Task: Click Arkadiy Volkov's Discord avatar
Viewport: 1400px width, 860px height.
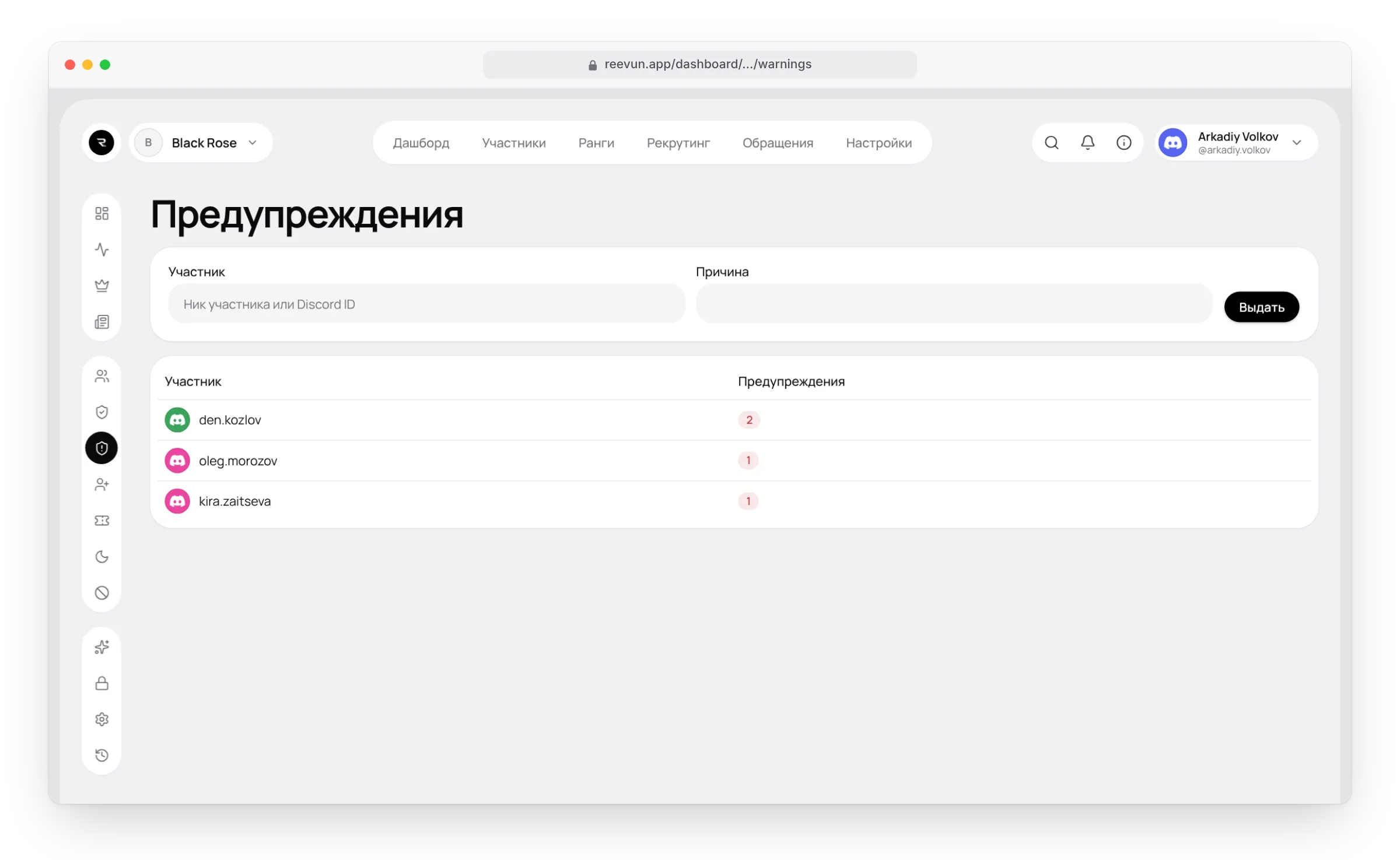Action: pyautogui.click(x=1172, y=142)
